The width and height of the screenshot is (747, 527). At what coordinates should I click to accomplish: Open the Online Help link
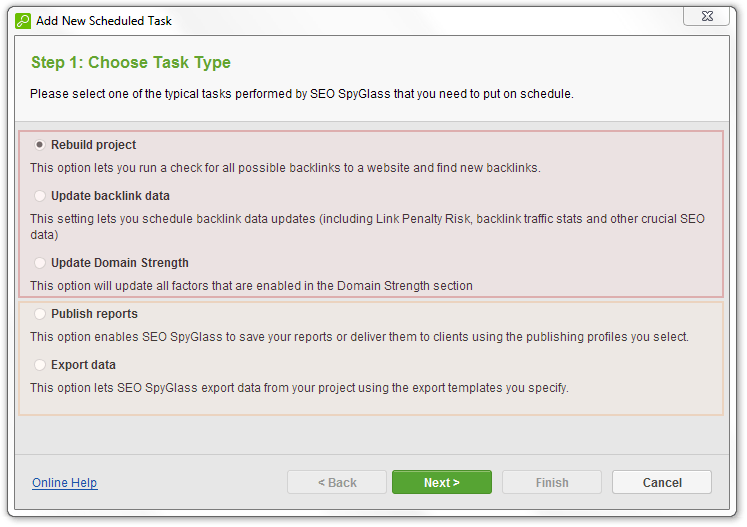(x=64, y=483)
